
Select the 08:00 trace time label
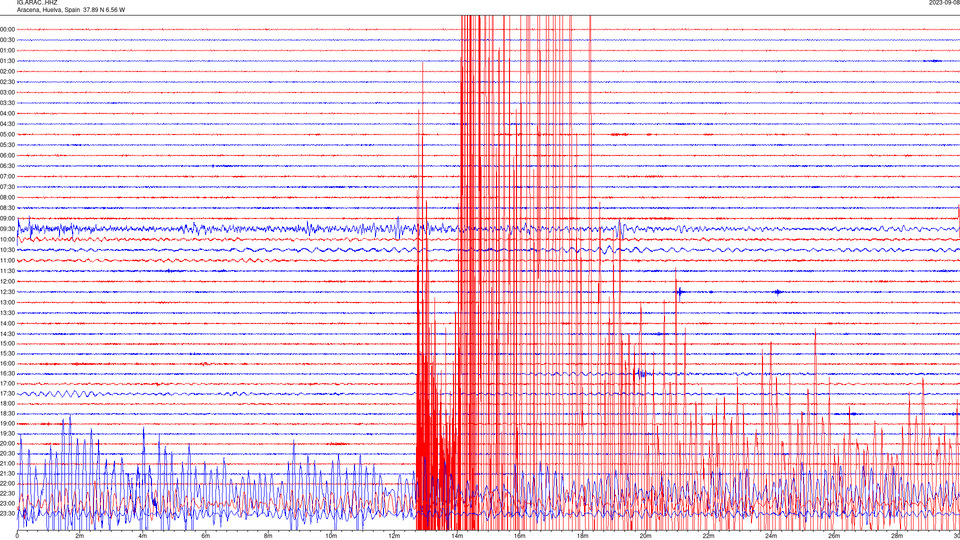point(7,198)
